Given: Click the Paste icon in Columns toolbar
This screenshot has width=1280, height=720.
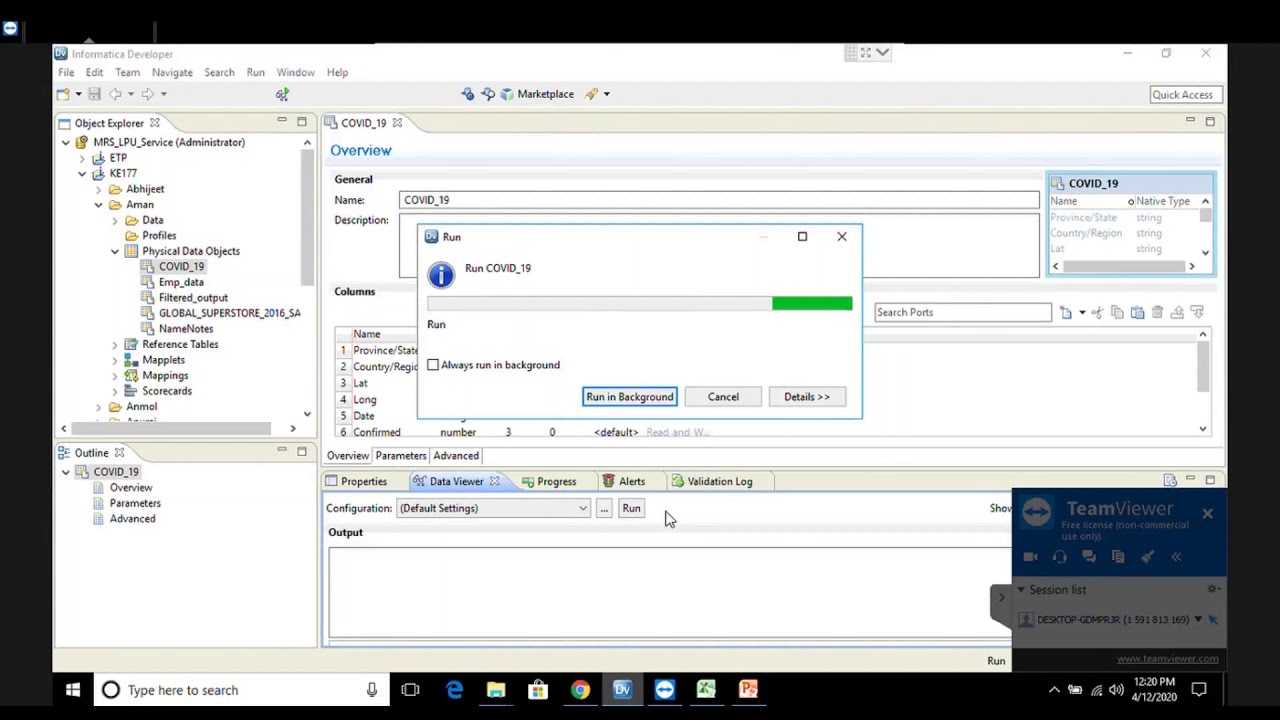Looking at the screenshot, I should tap(1137, 313).
